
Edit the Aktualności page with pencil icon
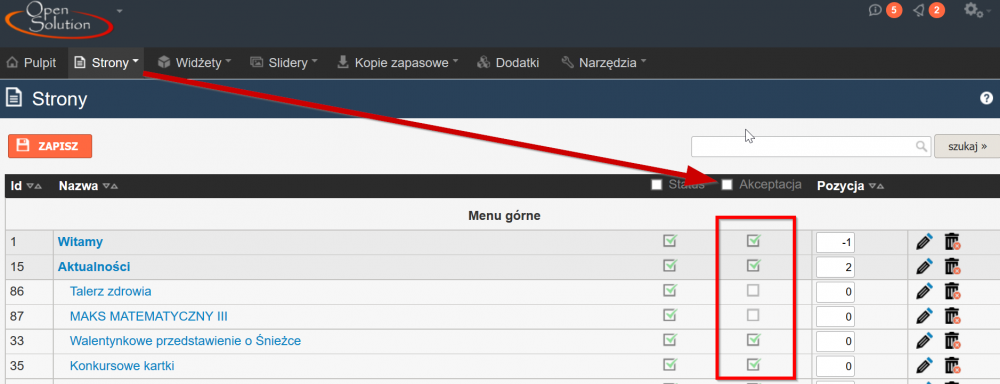[x=924, y=267]
